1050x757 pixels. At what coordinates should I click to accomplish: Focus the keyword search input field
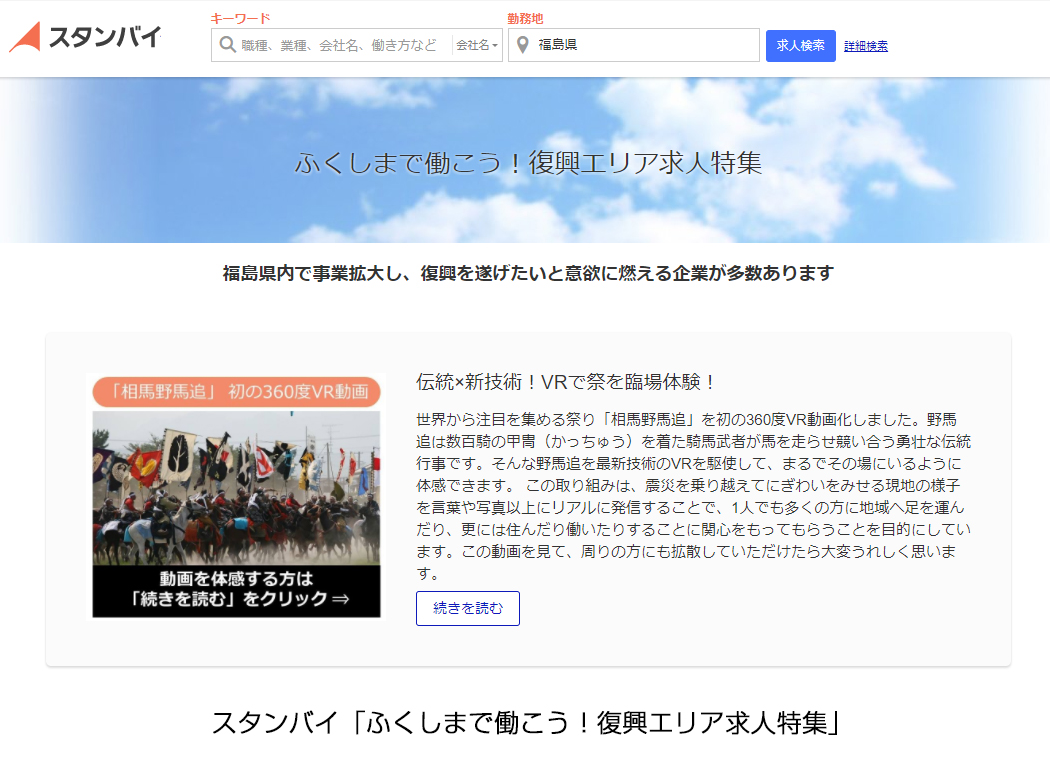(x=340, y=45)
